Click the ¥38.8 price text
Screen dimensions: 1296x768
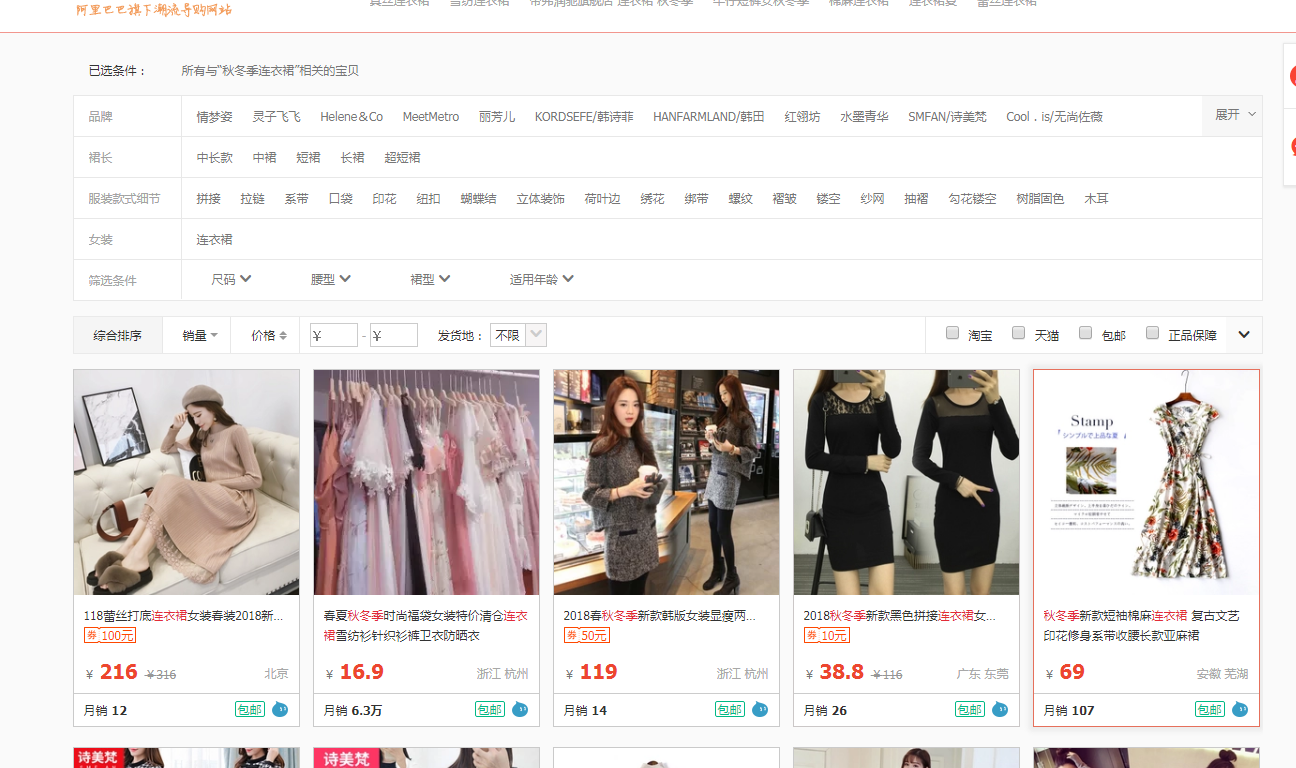coord(834,672)
